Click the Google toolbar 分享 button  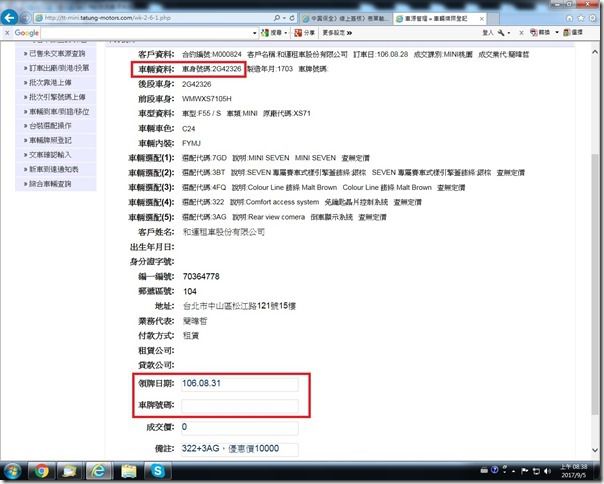[x=304, y=33]
